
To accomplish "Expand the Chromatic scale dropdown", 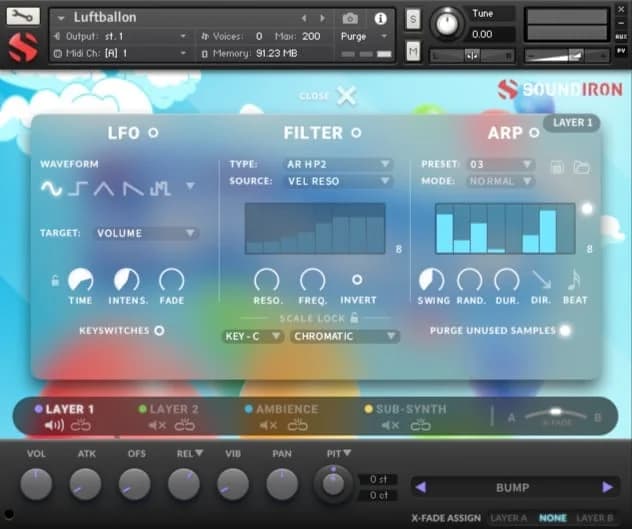I will (x=345, y=336).
